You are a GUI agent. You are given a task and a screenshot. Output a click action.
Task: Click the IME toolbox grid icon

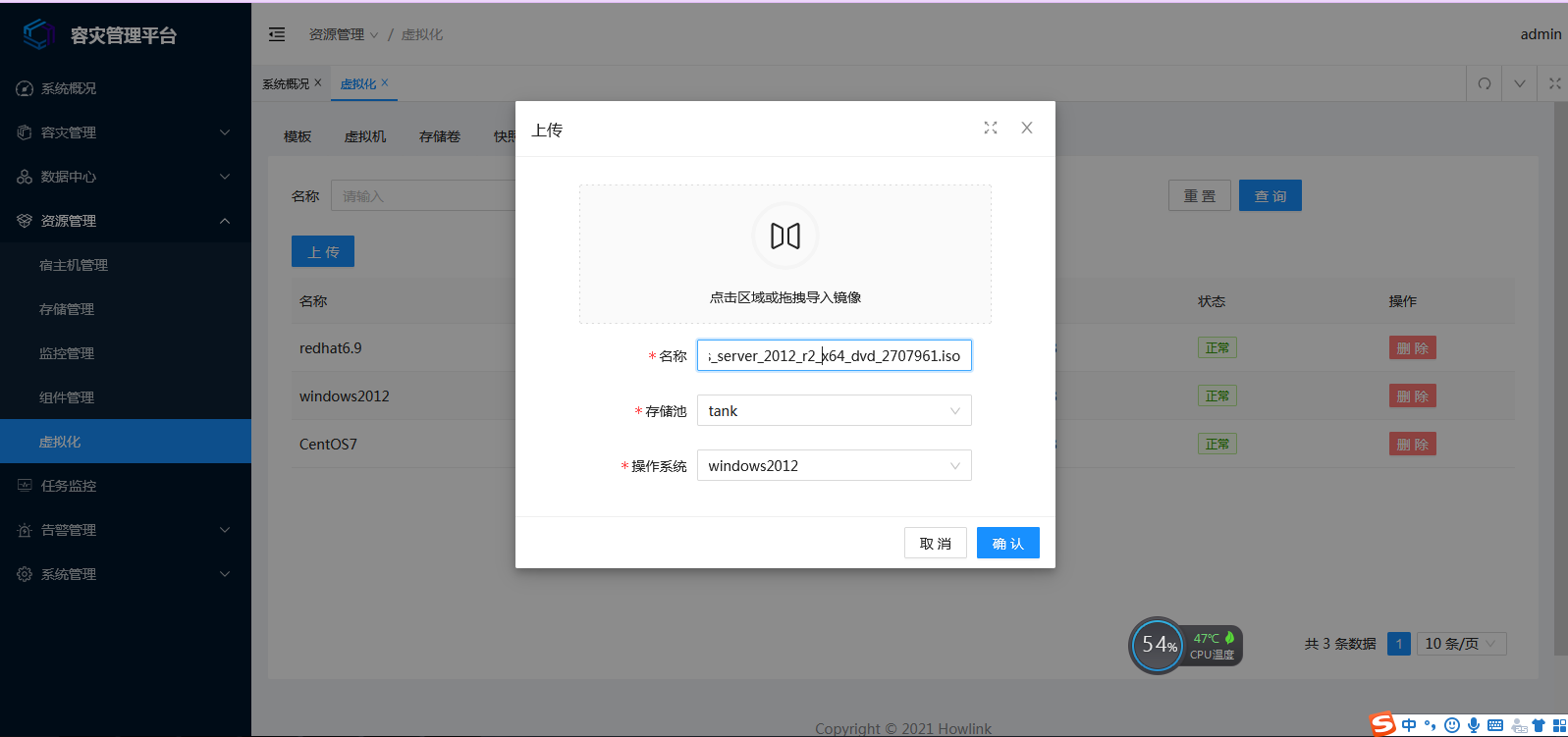pyautogui.click(x=1559, y=725)
